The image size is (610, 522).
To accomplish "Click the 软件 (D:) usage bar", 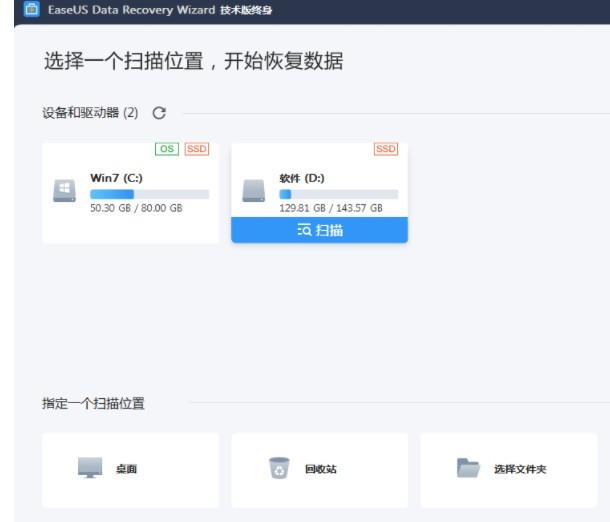I will [338, 194].
